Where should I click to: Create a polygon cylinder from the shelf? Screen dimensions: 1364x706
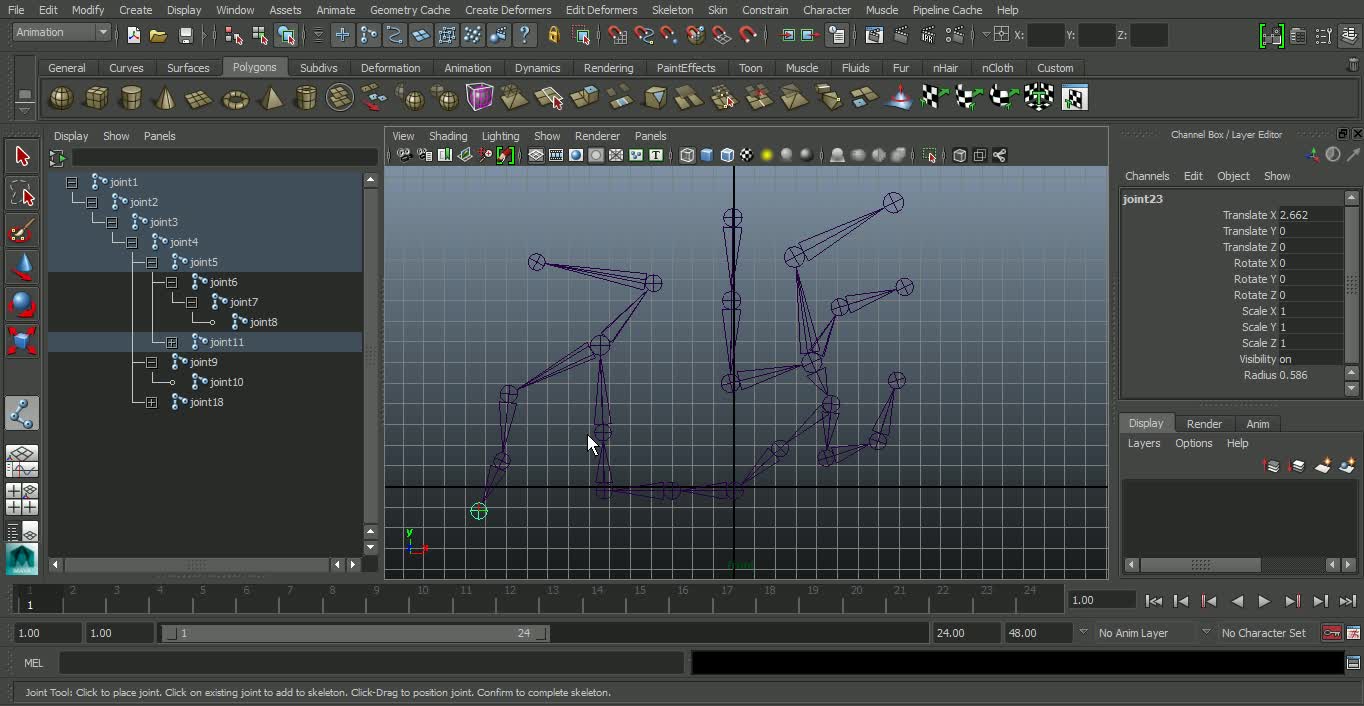[131, 98]
